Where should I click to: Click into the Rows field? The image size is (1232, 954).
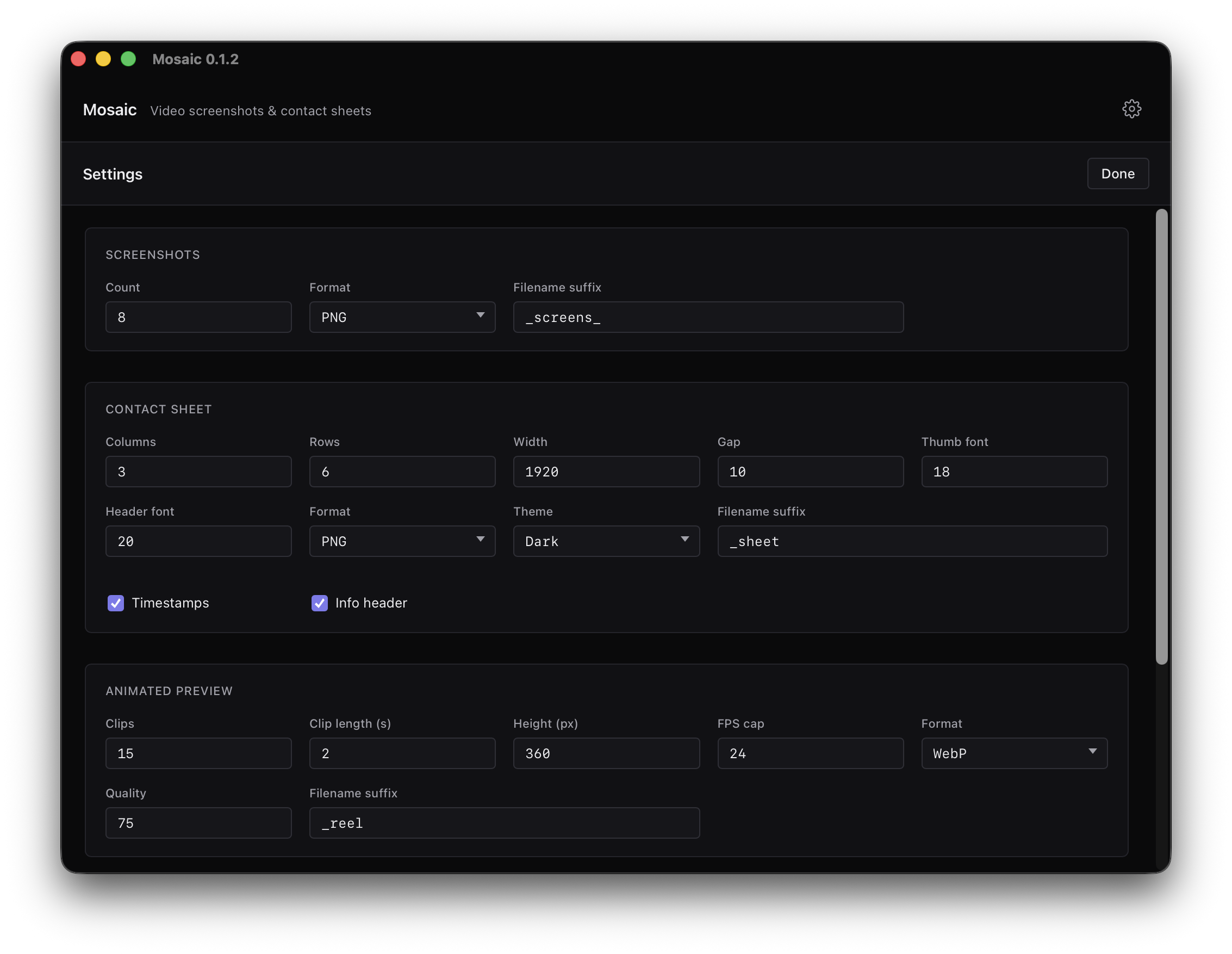pos(402,472)
